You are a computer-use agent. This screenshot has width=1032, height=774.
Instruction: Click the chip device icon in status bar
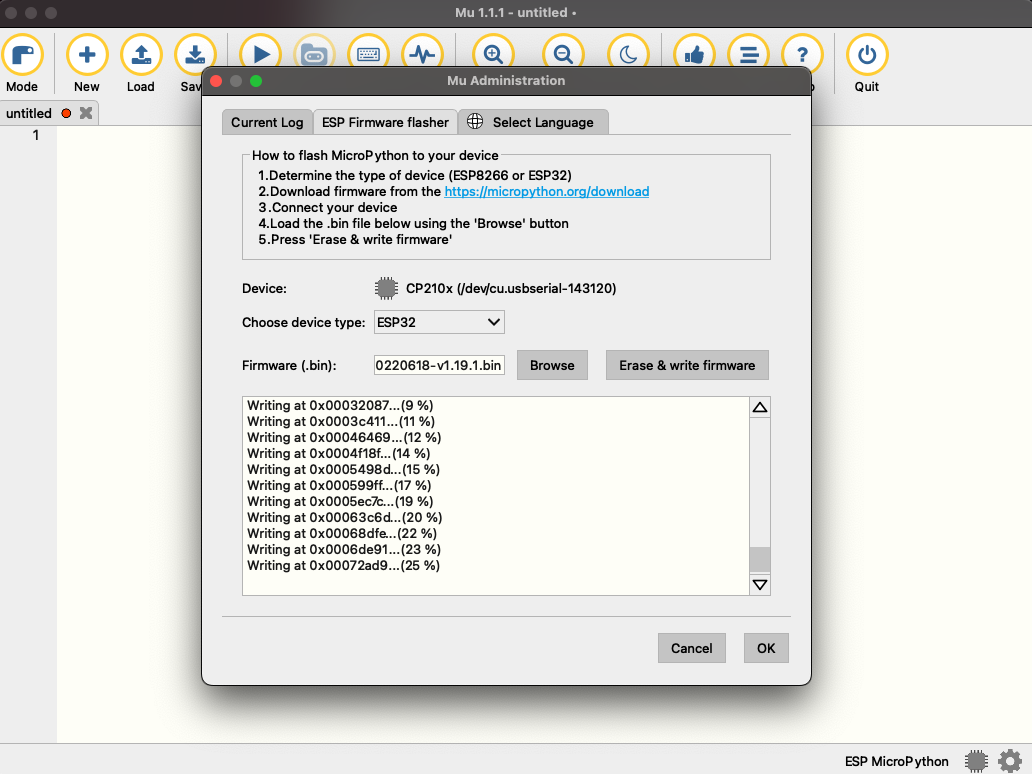[976, 761]
